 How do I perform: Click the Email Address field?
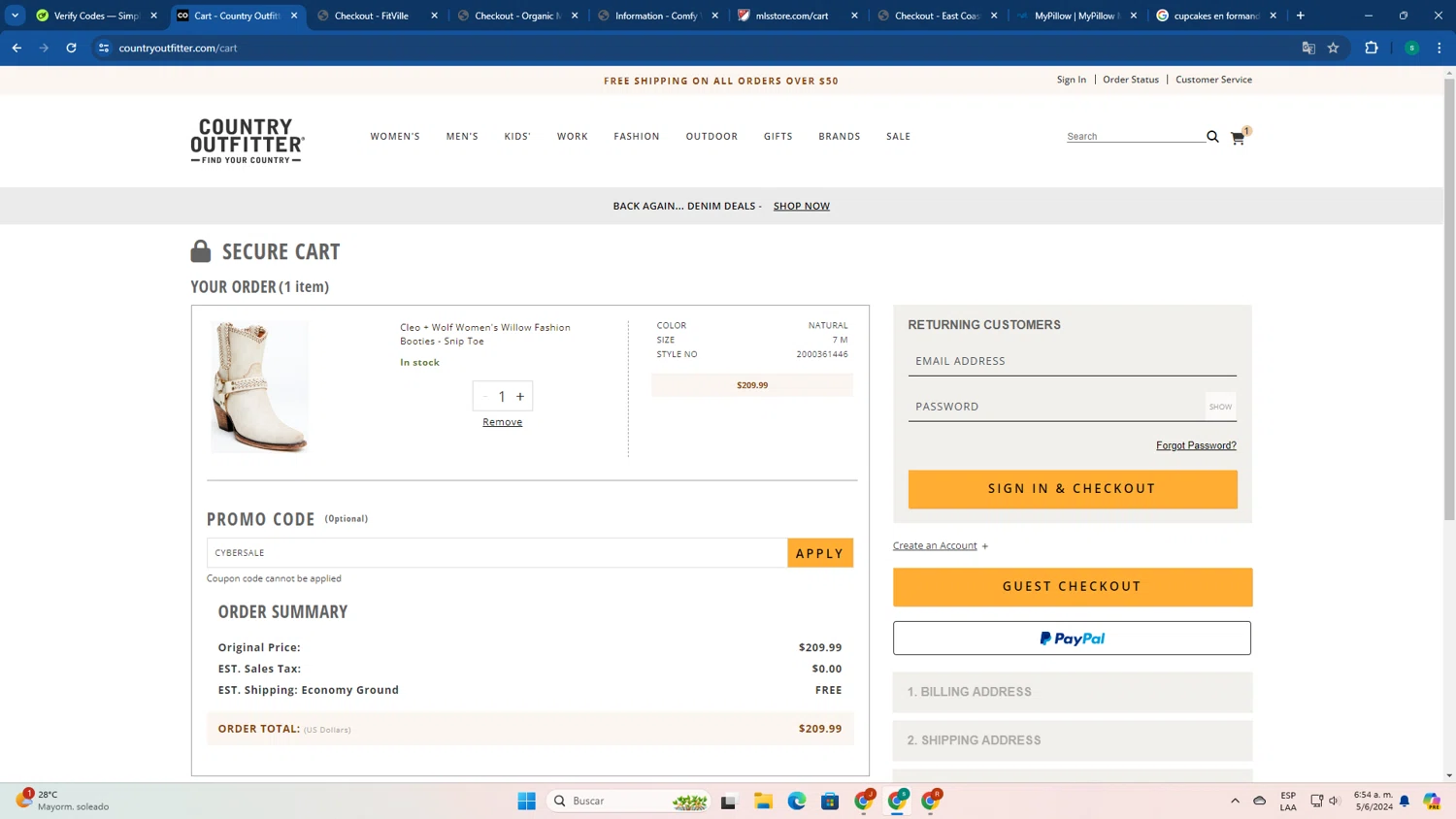[x=1073, y=361]
